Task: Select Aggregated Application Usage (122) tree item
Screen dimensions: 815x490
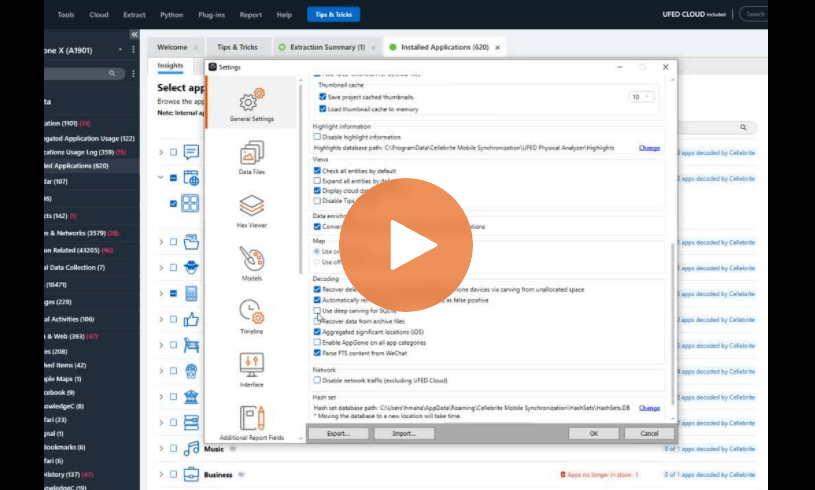Action: click(89, 138)
